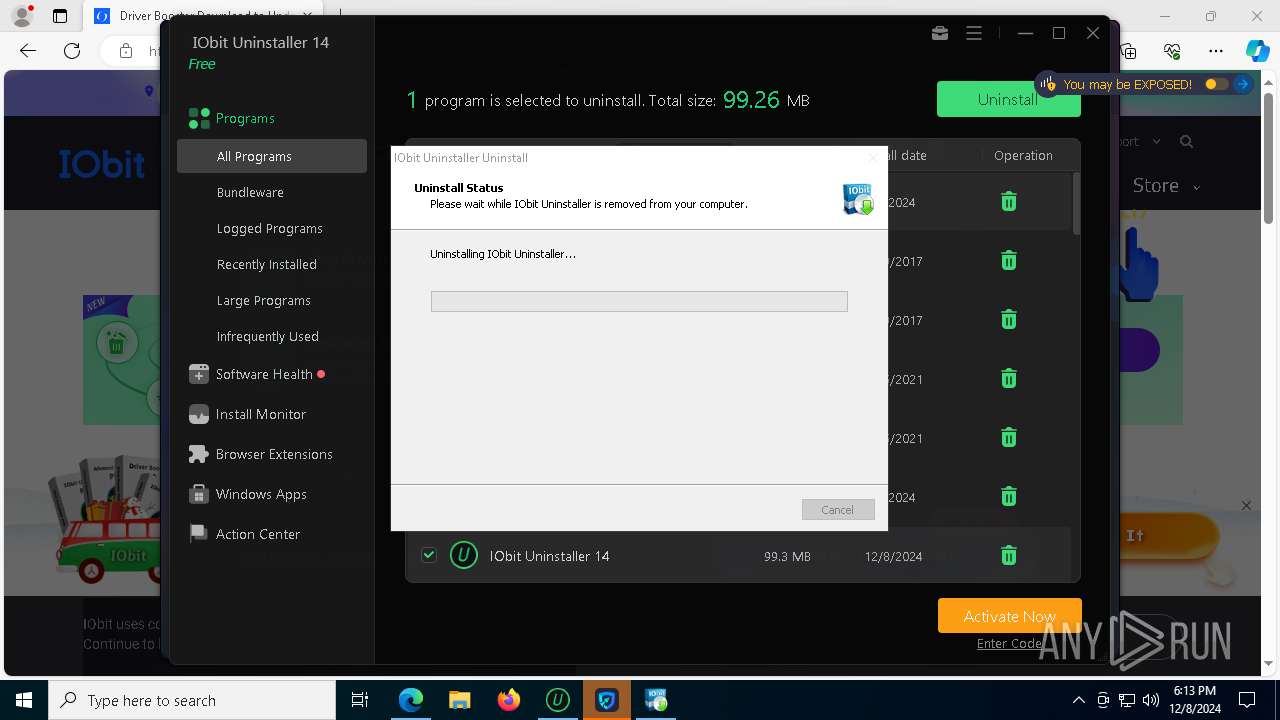Select Logged Programs in sidebar
The width and height of the screenshot is (1280, 720).
click(x=270, y=228)
